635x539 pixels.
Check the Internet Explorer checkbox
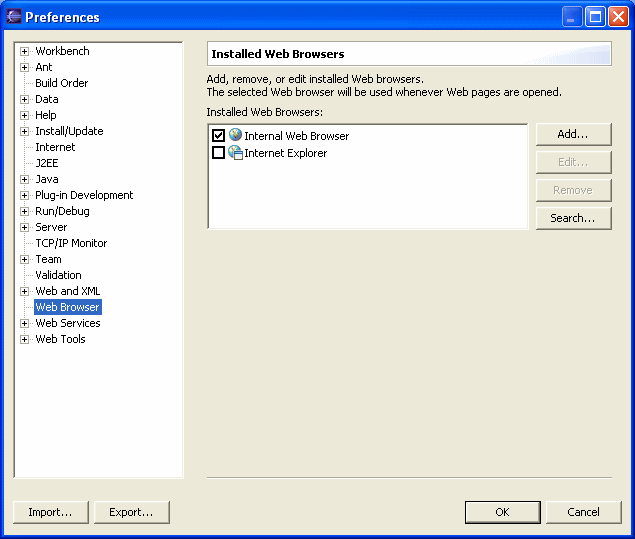(x=218, y=153)
